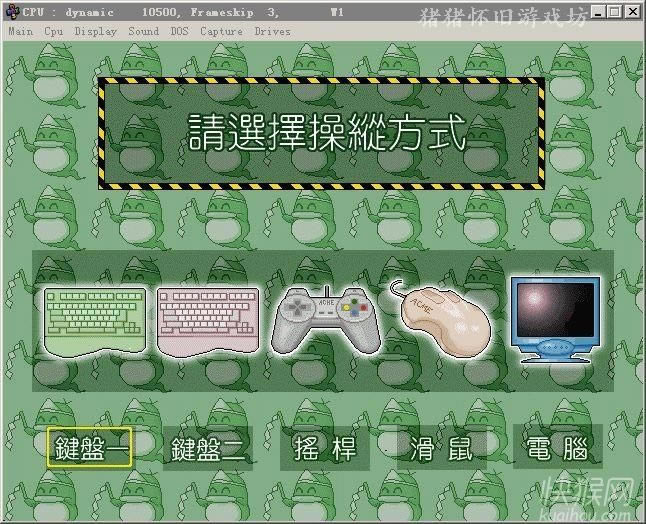Open the Display menu
Image resolution: width=646 pixels, height=524 pixels.
[95, 31]
